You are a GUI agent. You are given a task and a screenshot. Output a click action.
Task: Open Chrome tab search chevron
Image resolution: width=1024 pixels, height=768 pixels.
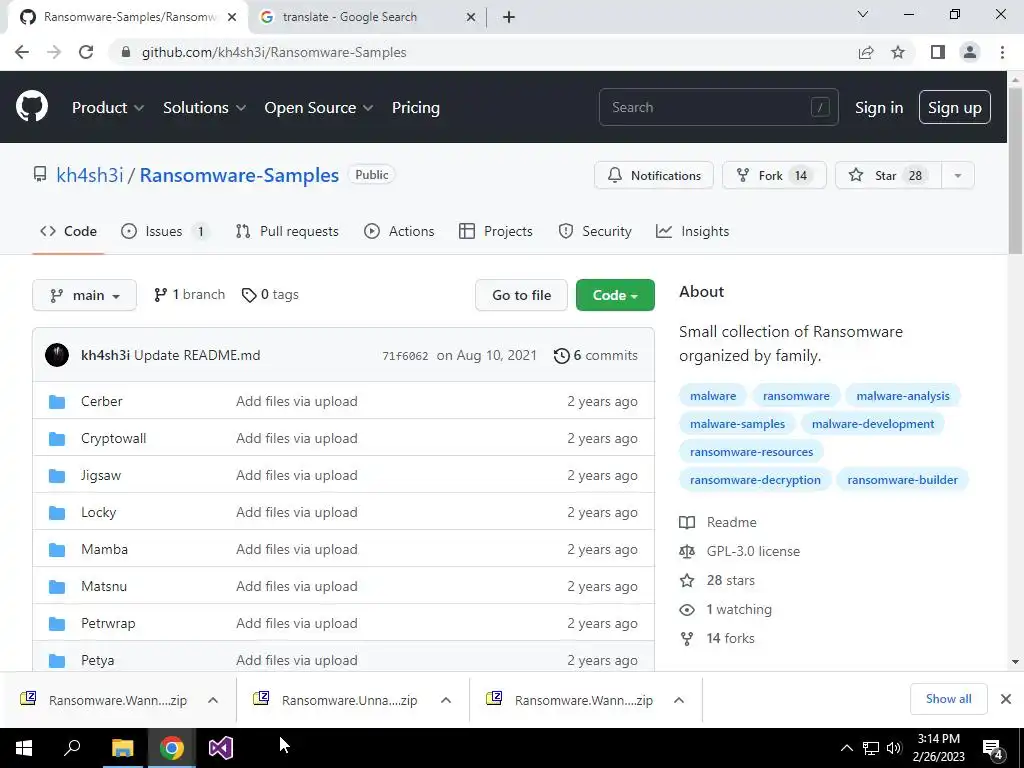tap(863, 14)
